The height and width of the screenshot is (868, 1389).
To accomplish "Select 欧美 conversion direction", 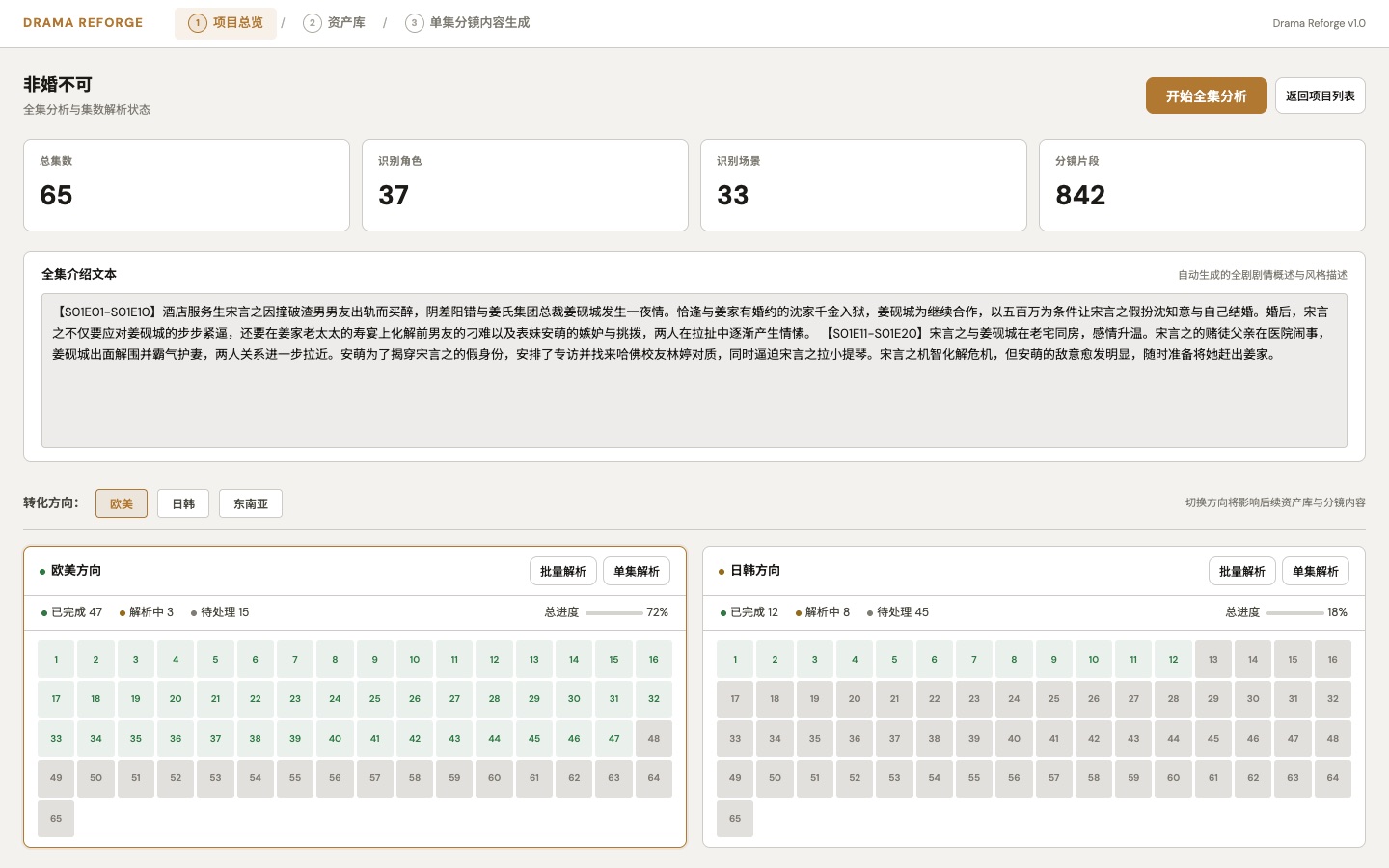I will pyautogui.click(x=122, y=503).
